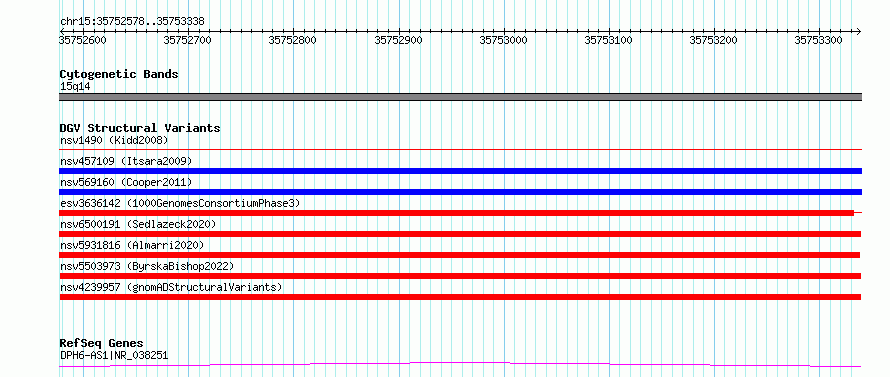The width and height of the screenshot is (890, 377).
Task: Select nsv5503973 (ByrskaBishop2022) variant label
Action: [147, 266]
